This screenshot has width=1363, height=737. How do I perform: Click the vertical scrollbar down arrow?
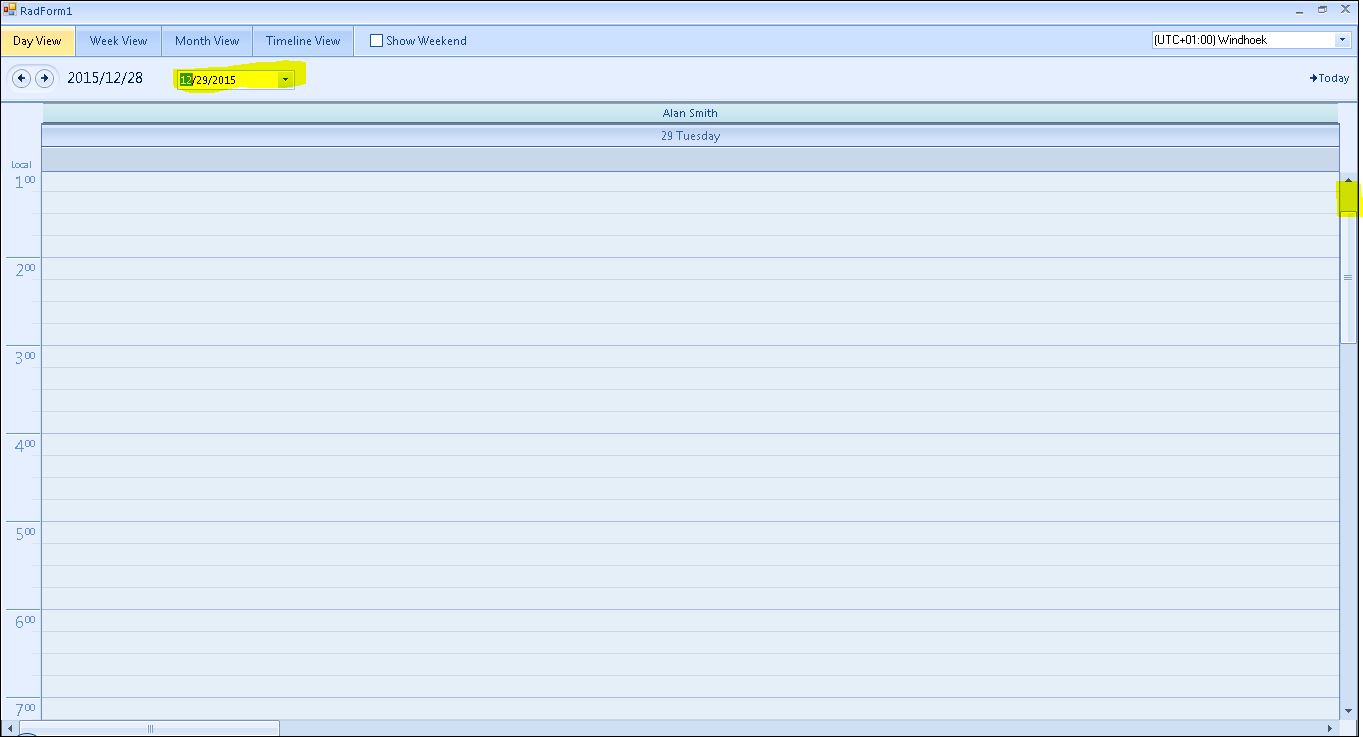point(1348,711)
